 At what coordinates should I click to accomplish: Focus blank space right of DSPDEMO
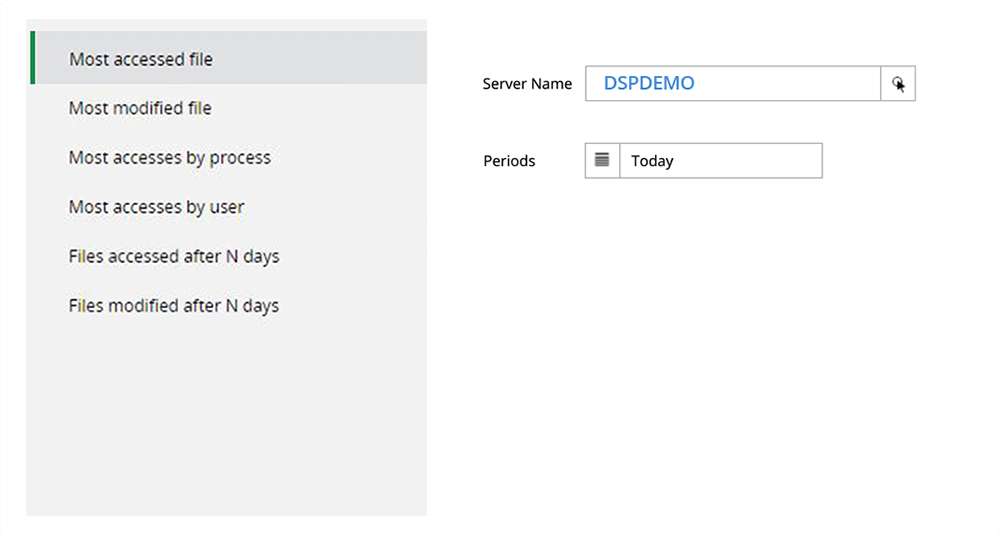pos(790,84)
